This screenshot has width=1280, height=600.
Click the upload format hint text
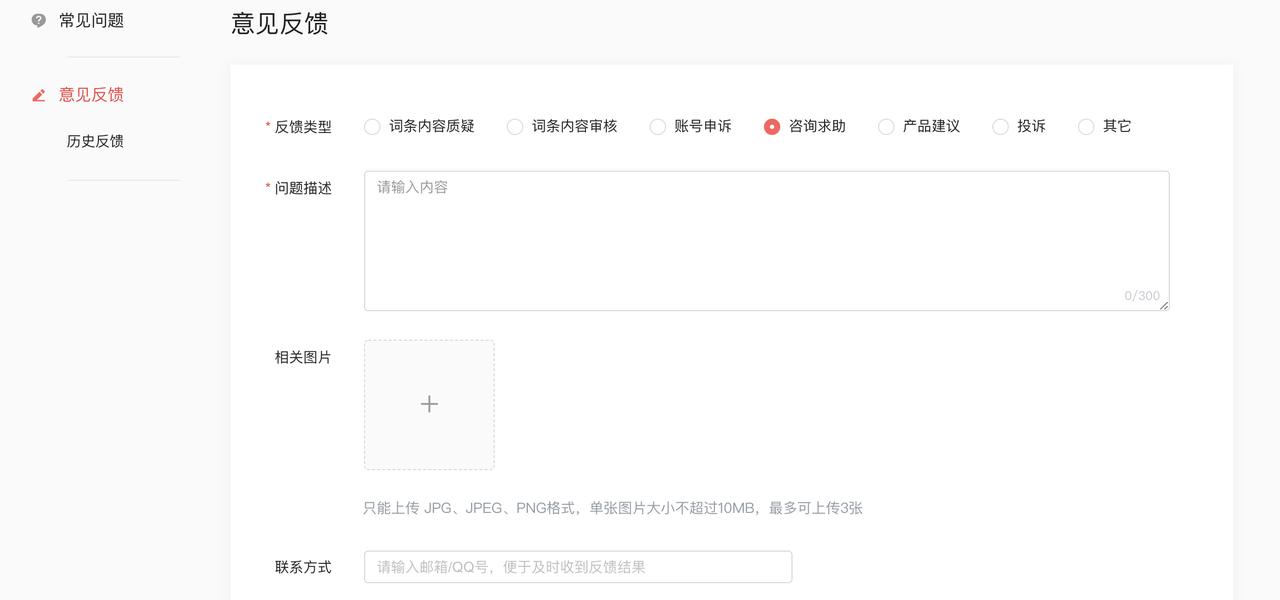615,508
